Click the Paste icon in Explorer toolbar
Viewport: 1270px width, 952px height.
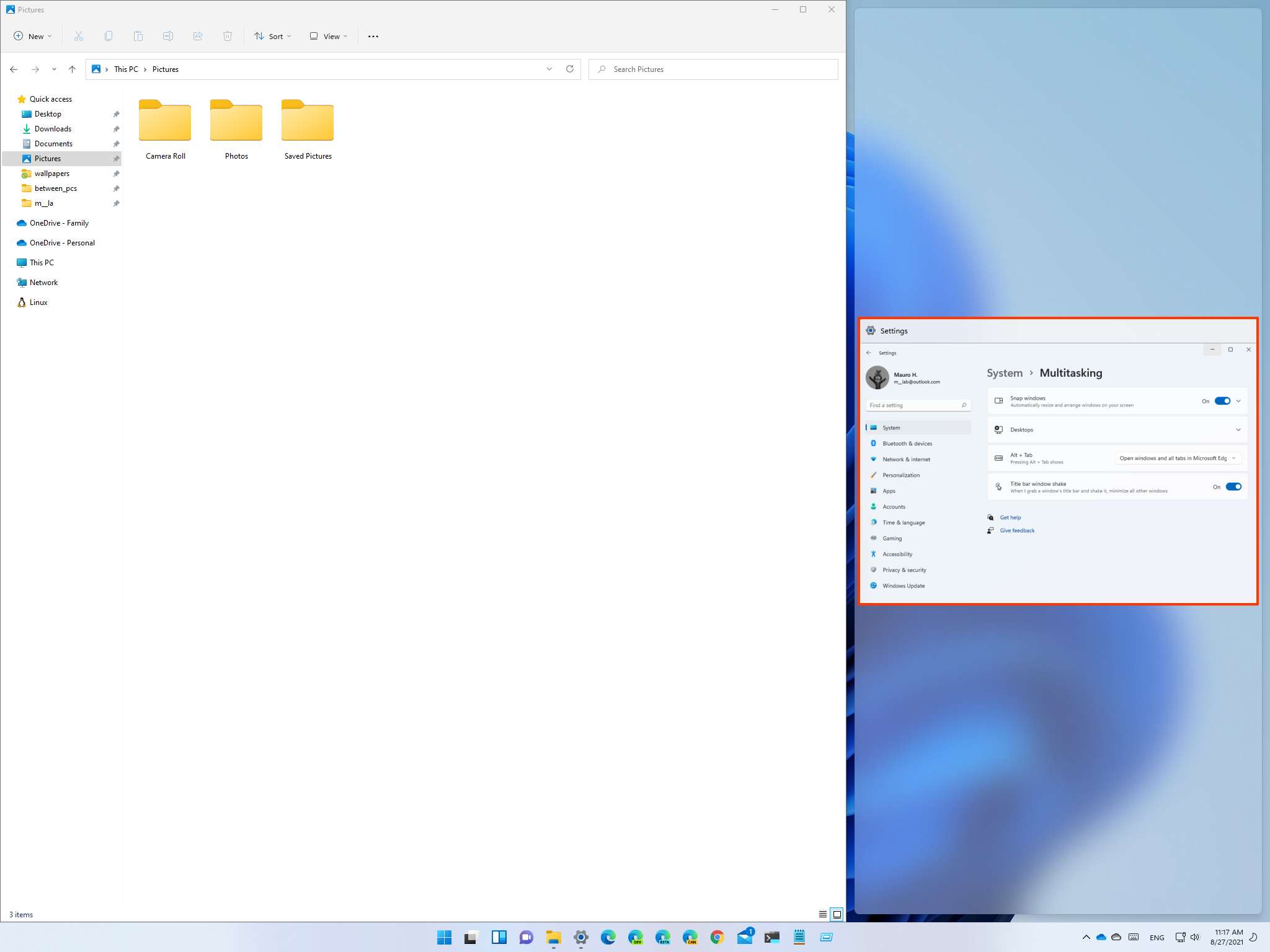(138, 36)
